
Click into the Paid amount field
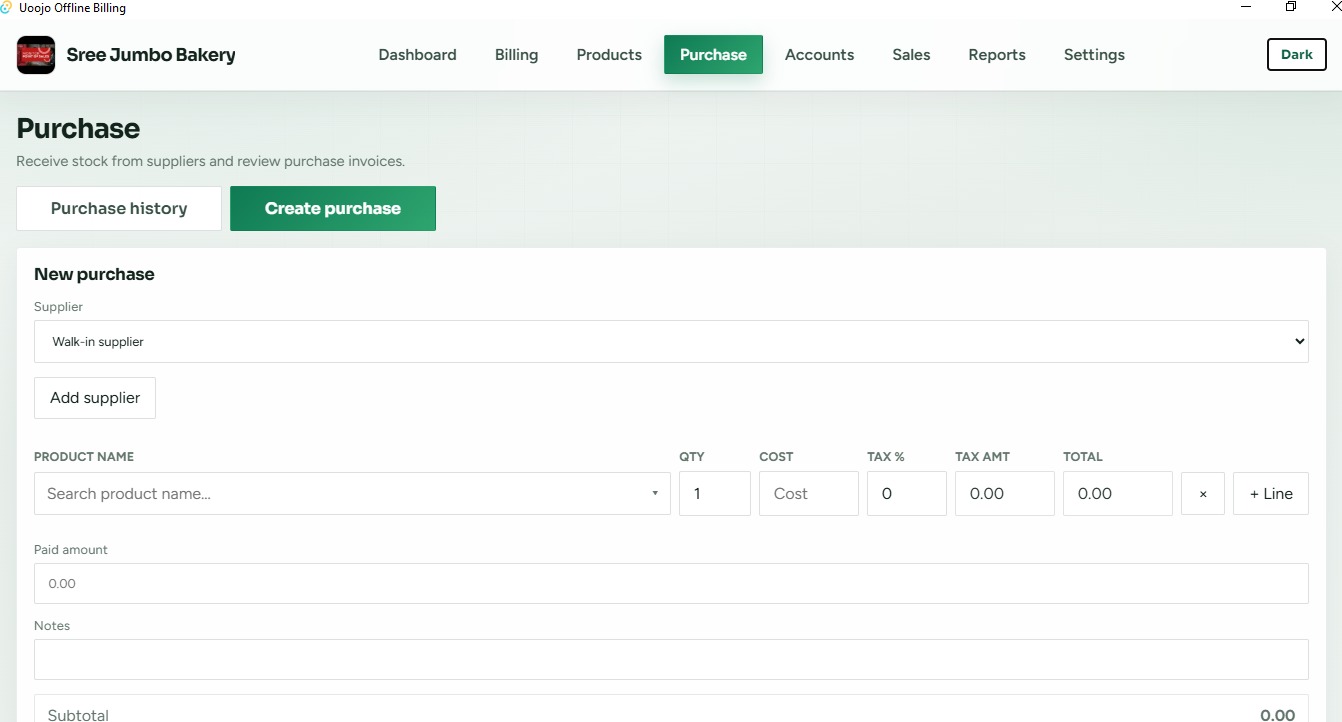[x=671, y=583]
